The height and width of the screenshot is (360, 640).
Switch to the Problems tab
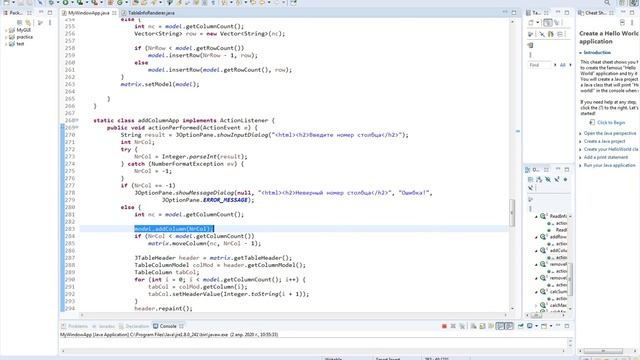coord(74,326)
